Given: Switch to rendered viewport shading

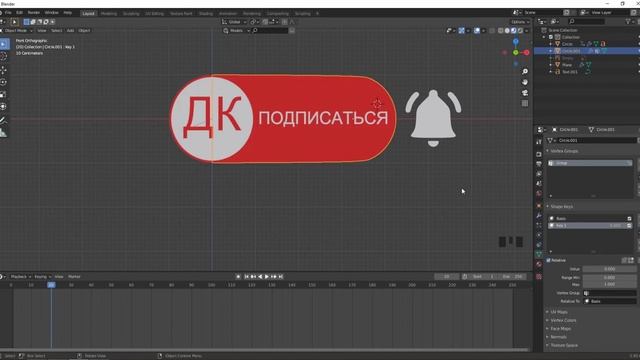Looking at the screenshot, I should (x=520, y=31).
